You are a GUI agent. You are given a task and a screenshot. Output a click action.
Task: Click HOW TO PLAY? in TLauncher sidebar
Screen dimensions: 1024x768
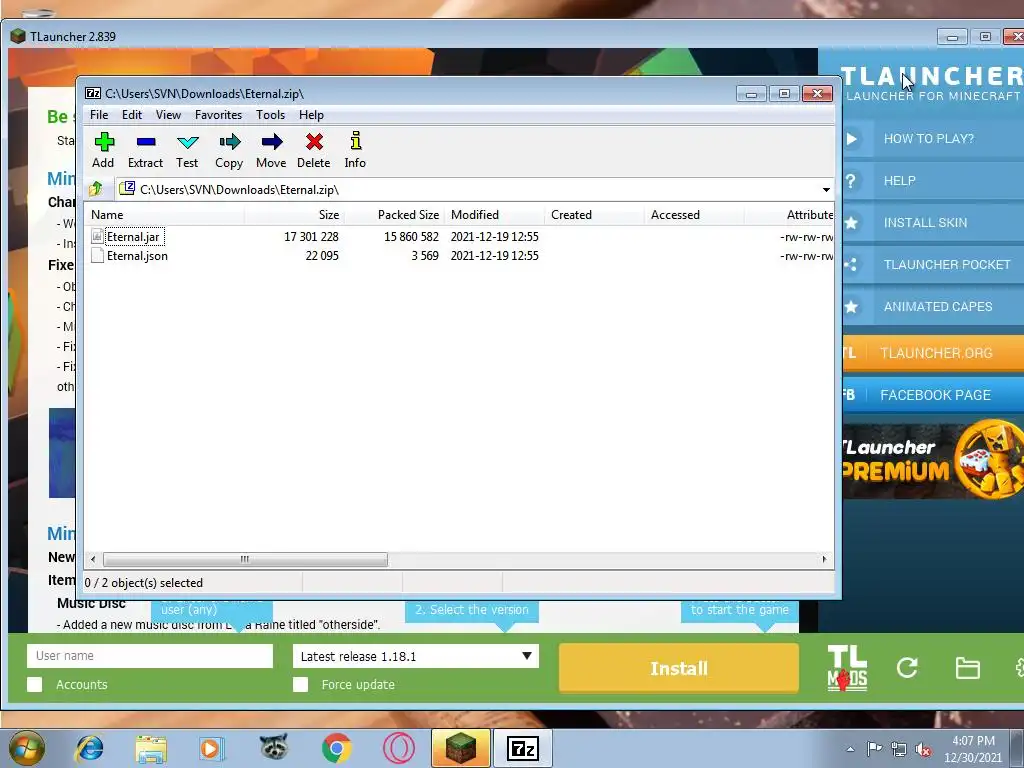933,138
